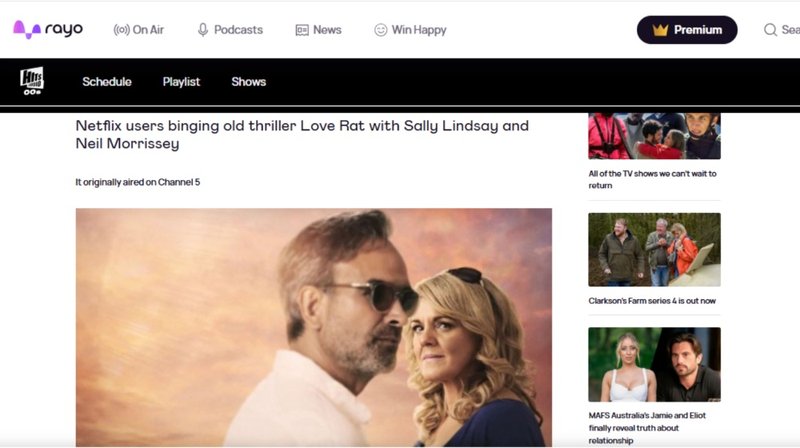
Task: Open the Love Rat main article image
Action: click(x=314, y=327)
